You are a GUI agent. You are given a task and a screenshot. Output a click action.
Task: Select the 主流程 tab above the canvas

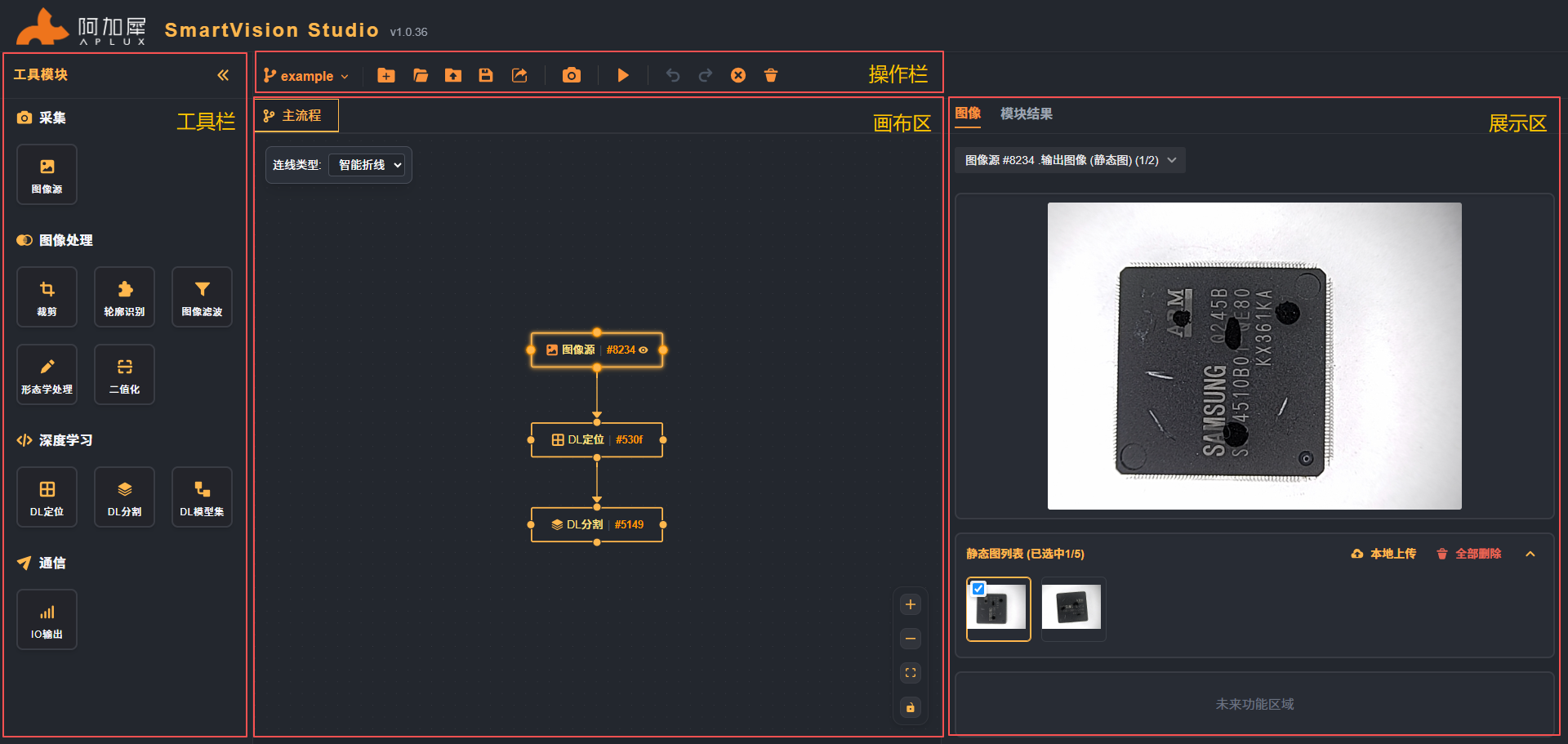[296, 115]
